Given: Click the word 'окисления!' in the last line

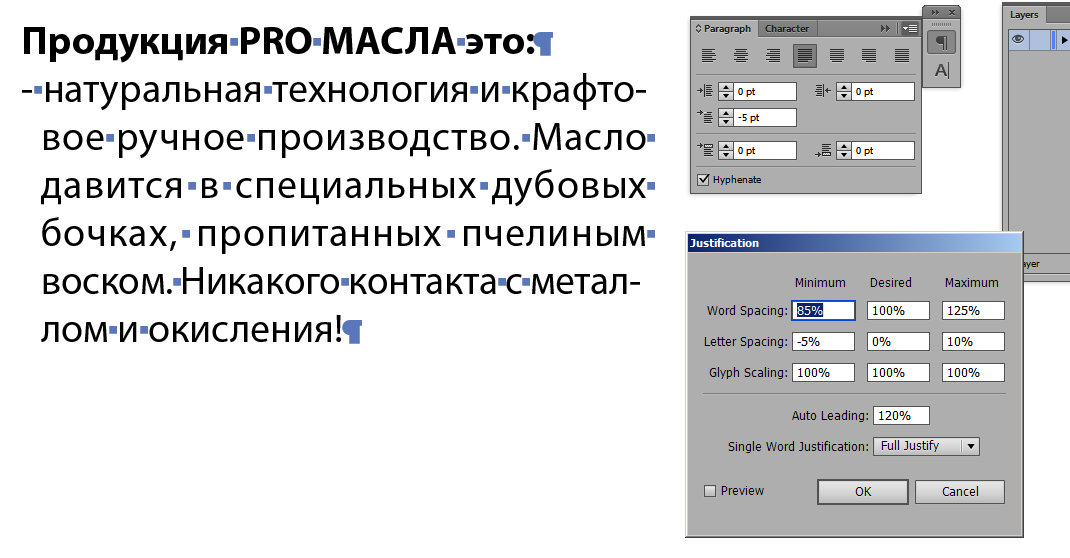Looking at the screenshot, I should (246, 330).
